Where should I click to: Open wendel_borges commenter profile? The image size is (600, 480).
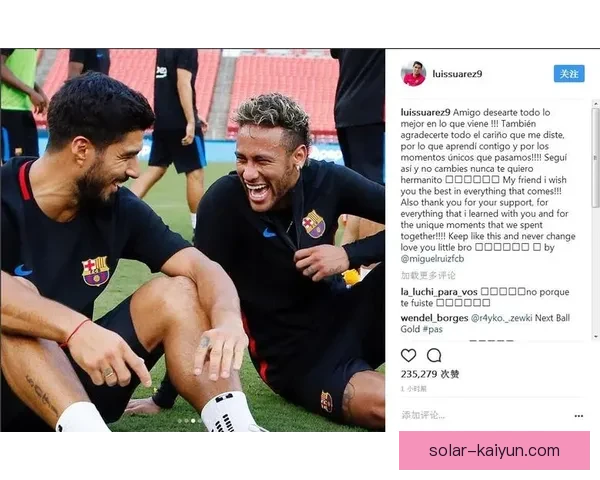tap(434, 318)
